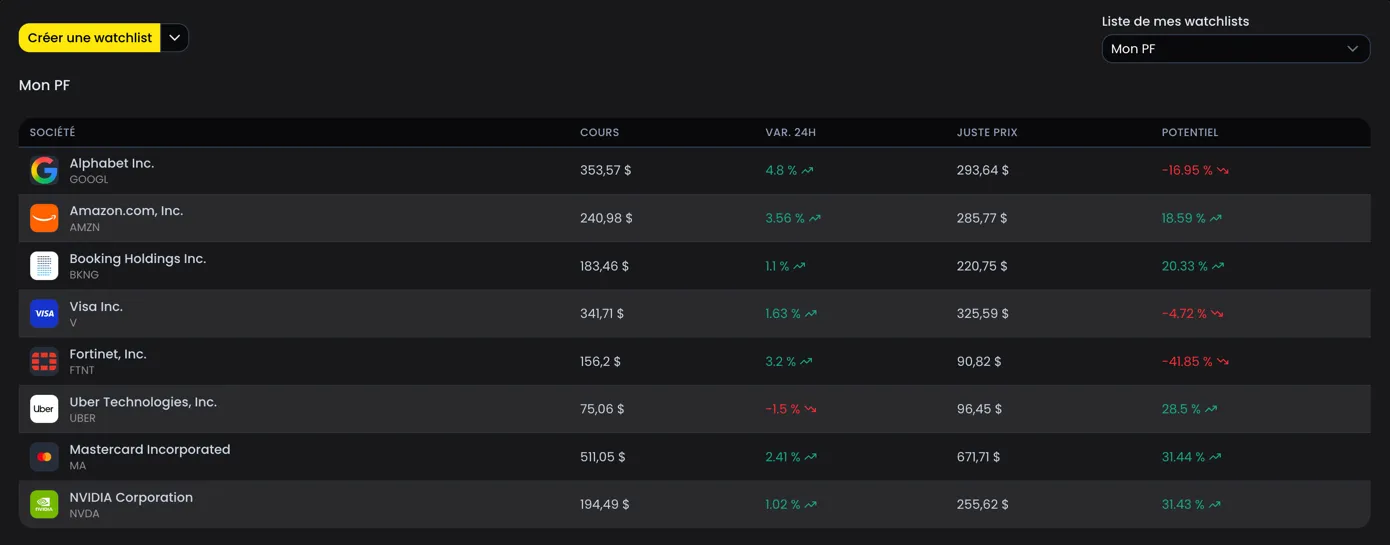Click the Booking Holdings logo icon

[x=44, y=266]
